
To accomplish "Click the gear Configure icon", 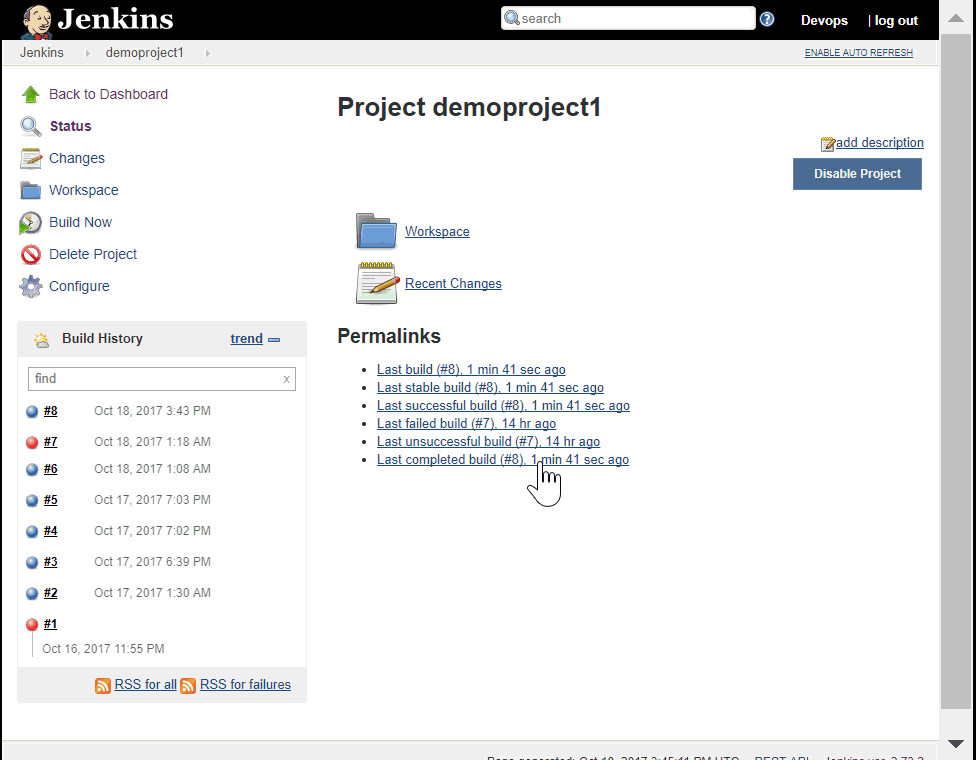I will (30, 286).
